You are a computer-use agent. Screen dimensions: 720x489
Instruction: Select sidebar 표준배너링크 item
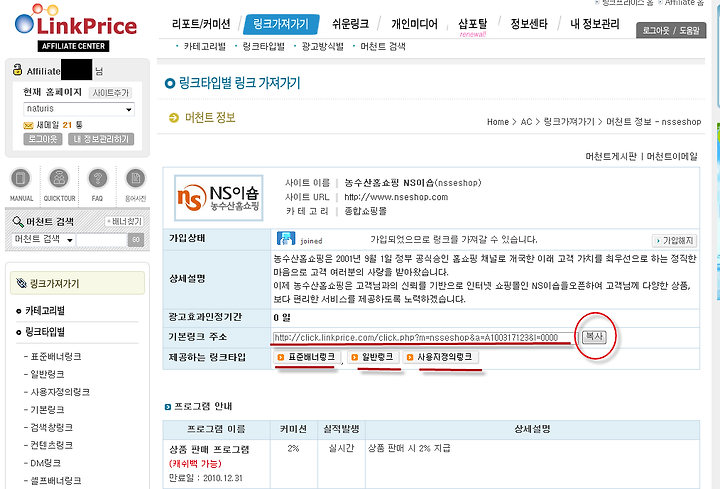[x=56, y=357]
